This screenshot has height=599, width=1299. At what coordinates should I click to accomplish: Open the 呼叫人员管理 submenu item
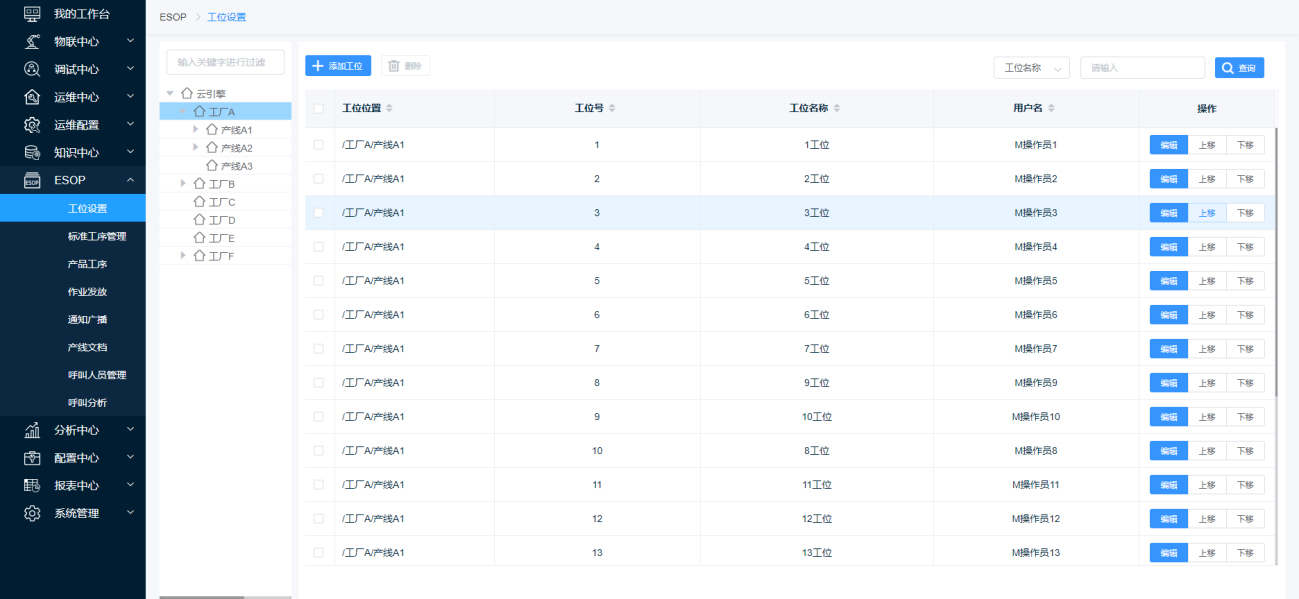73,375
